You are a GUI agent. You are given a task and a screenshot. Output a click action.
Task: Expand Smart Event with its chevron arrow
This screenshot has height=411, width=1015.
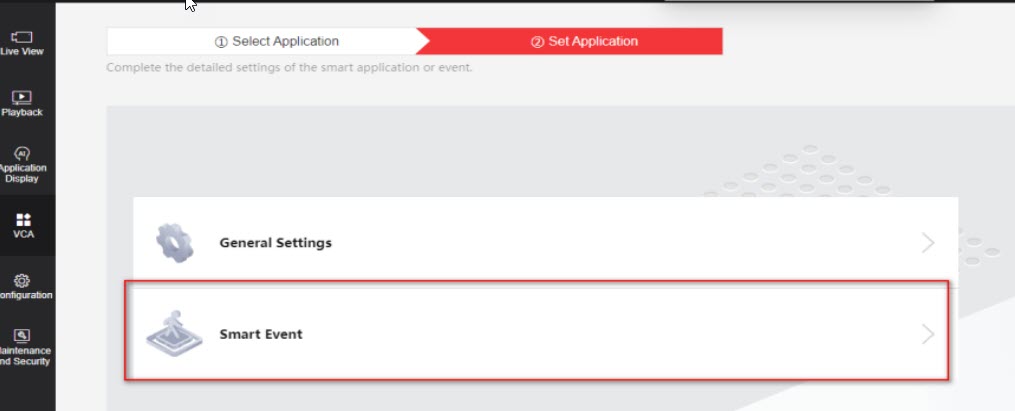pyautogui.click(x=928, y=334)
